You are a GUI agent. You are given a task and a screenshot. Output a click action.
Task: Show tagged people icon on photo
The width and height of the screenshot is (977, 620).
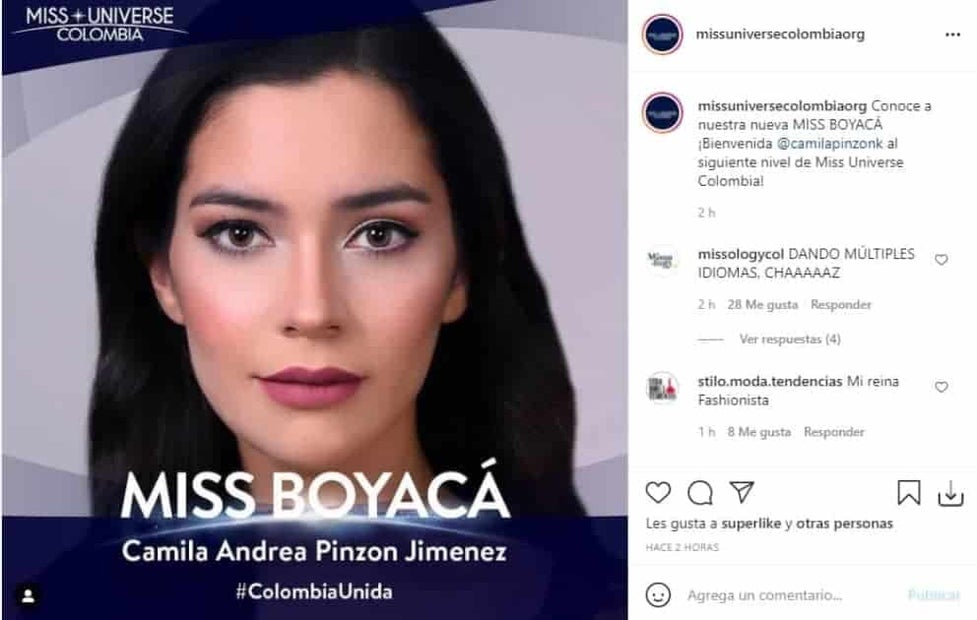[28, 596]
